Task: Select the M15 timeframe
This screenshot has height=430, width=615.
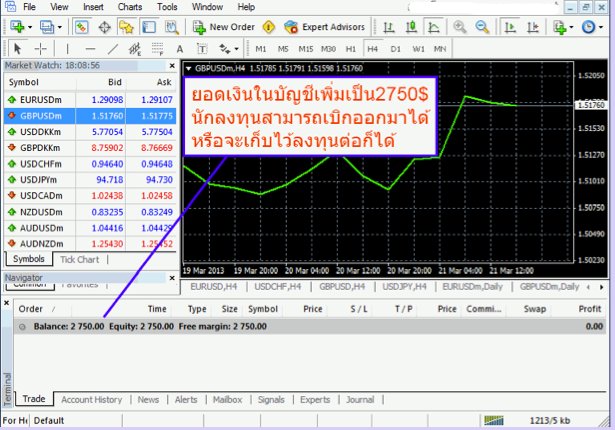Action: coord(306,49)
